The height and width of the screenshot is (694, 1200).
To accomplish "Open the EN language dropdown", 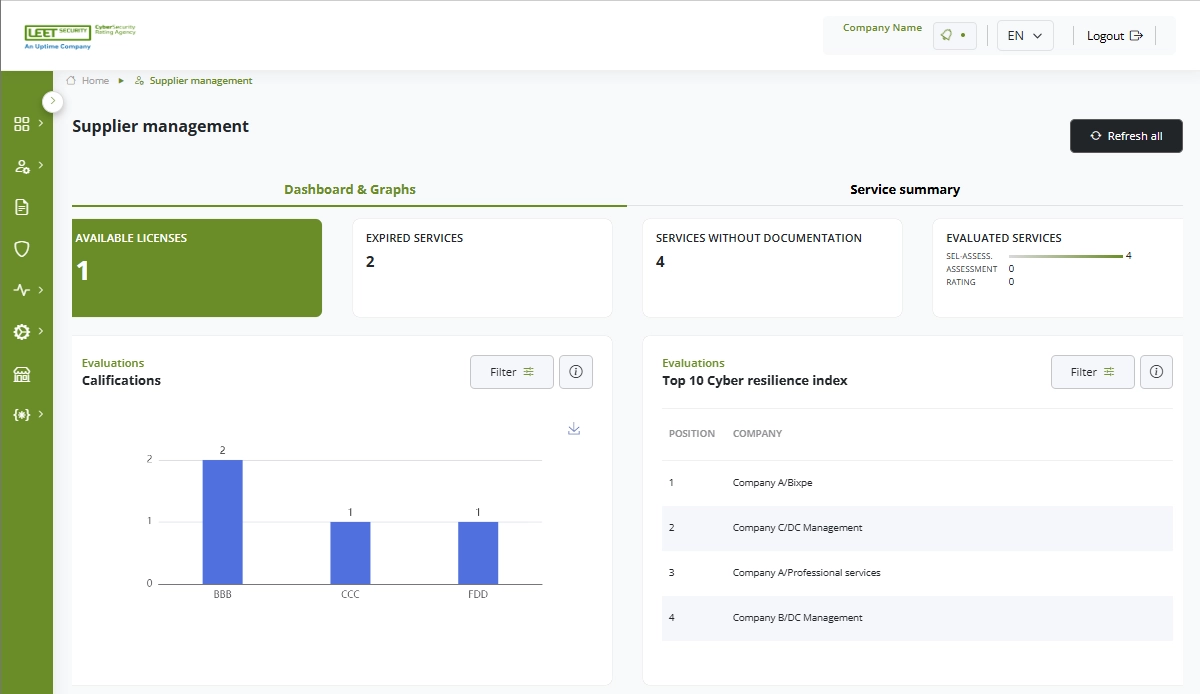I will [x=1025, y=35].
